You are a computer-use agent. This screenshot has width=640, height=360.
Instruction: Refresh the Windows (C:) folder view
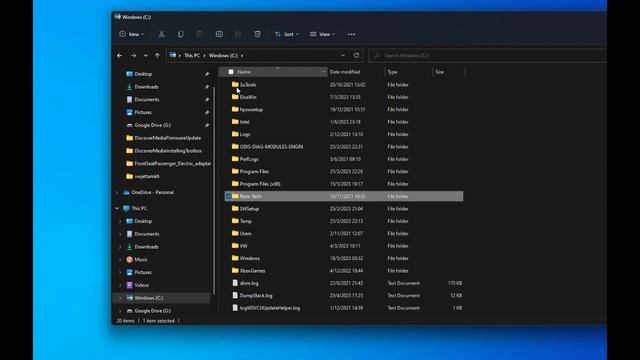click(356, 55)
